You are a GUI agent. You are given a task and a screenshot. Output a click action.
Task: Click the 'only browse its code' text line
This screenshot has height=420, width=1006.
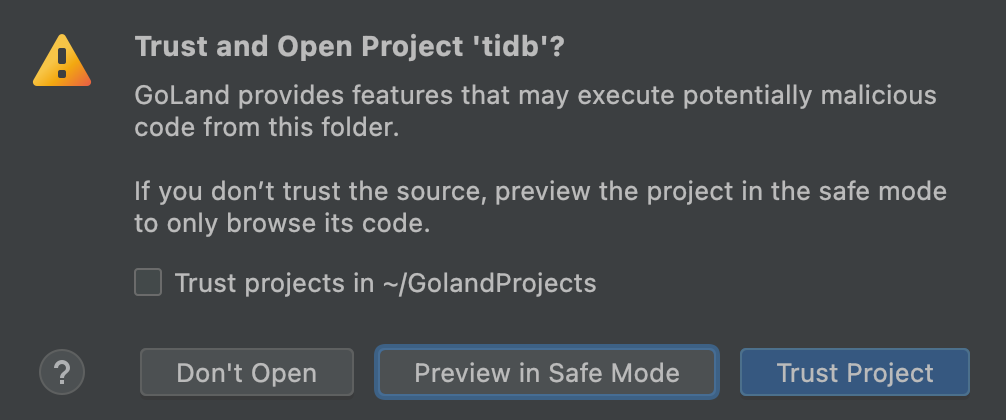pyautogui.click(x=282, y=224)
